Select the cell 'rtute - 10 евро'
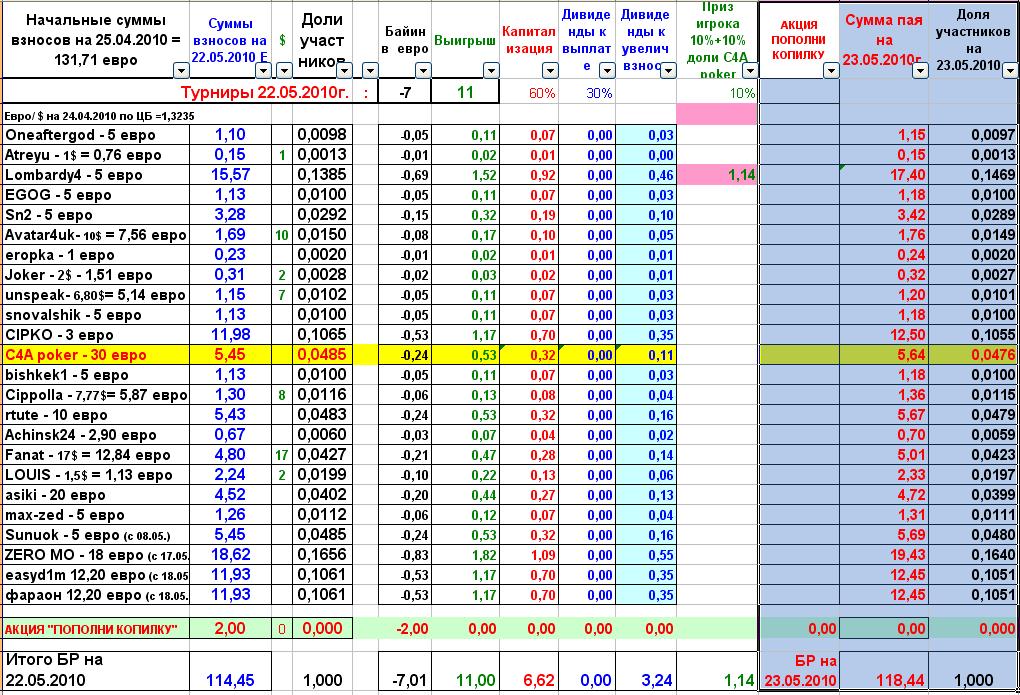 pyautogui.click(x=96, y=415)
